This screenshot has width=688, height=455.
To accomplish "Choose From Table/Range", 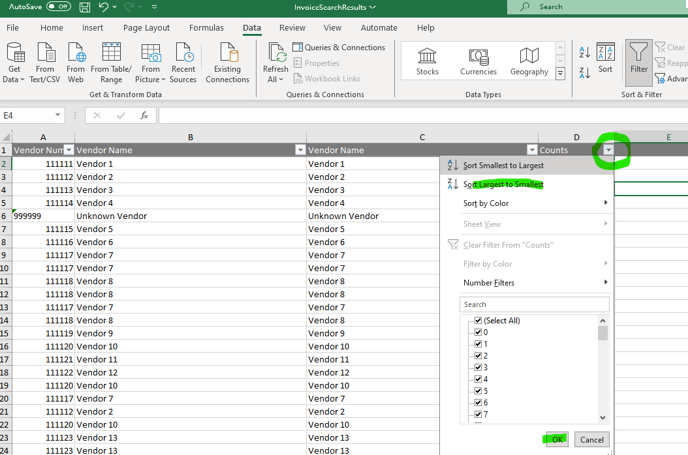I will point(111,62).
